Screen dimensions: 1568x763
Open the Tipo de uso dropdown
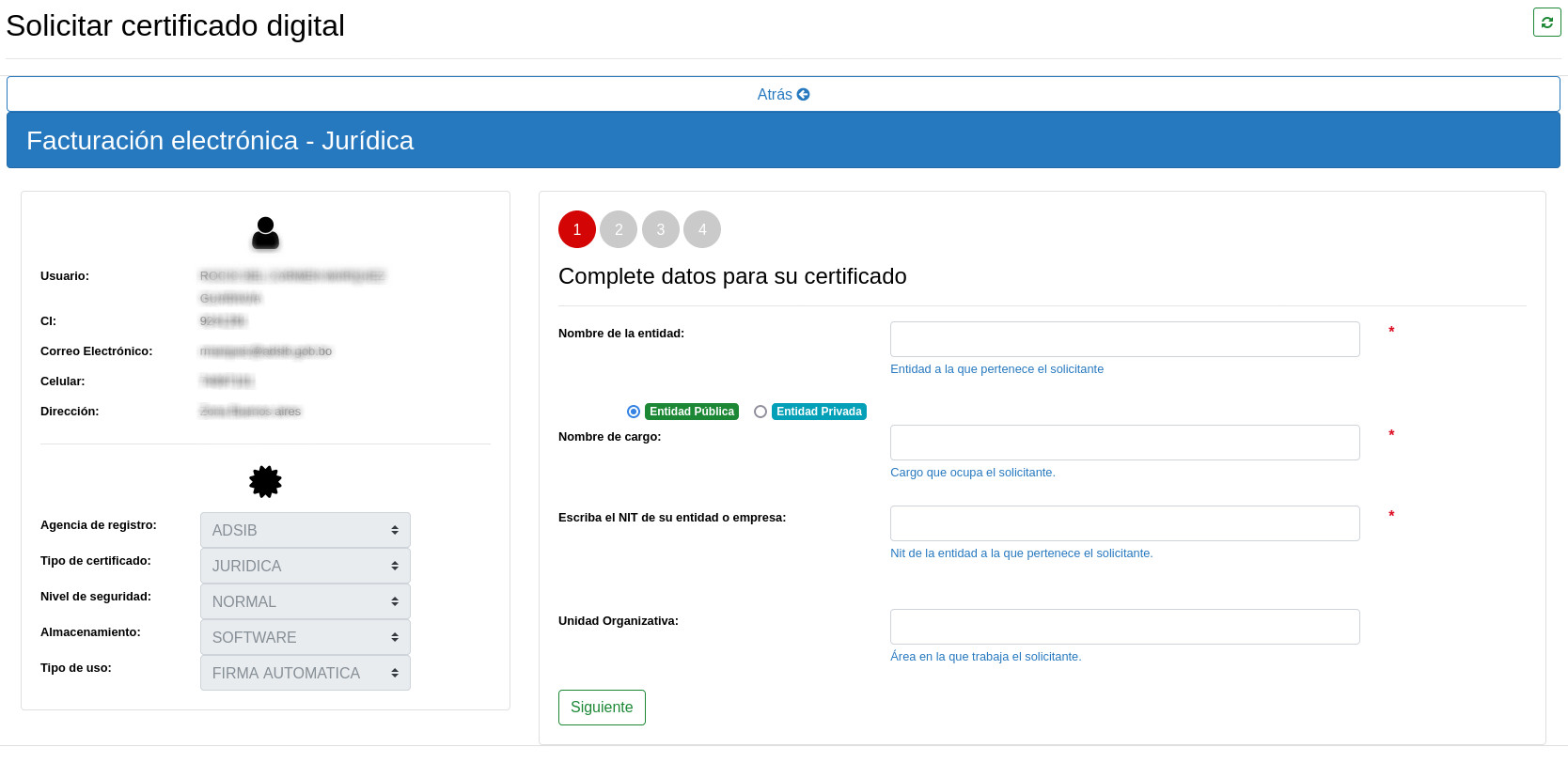click(305, 673)
